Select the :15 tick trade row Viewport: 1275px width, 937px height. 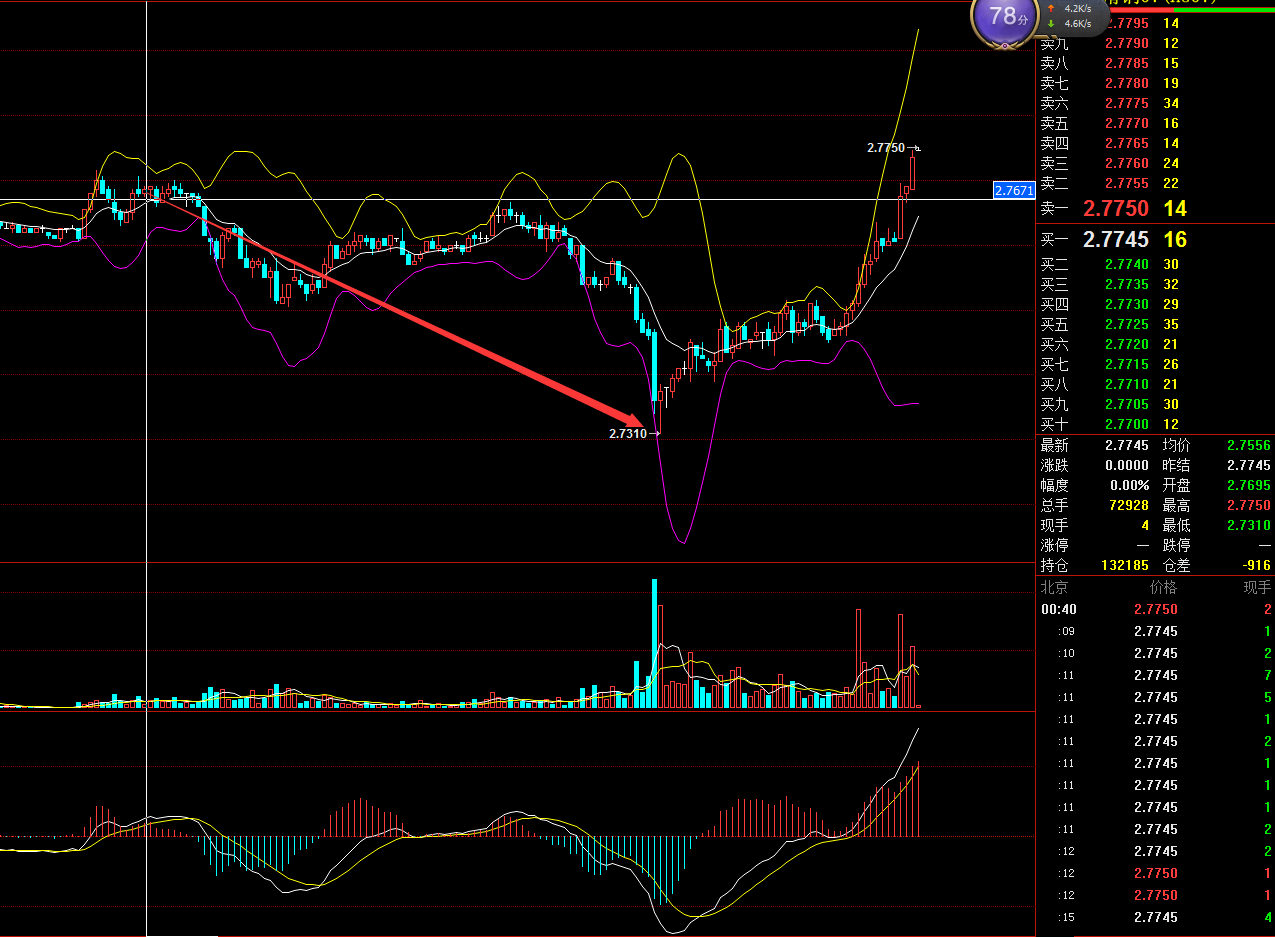click(1156, 917)
